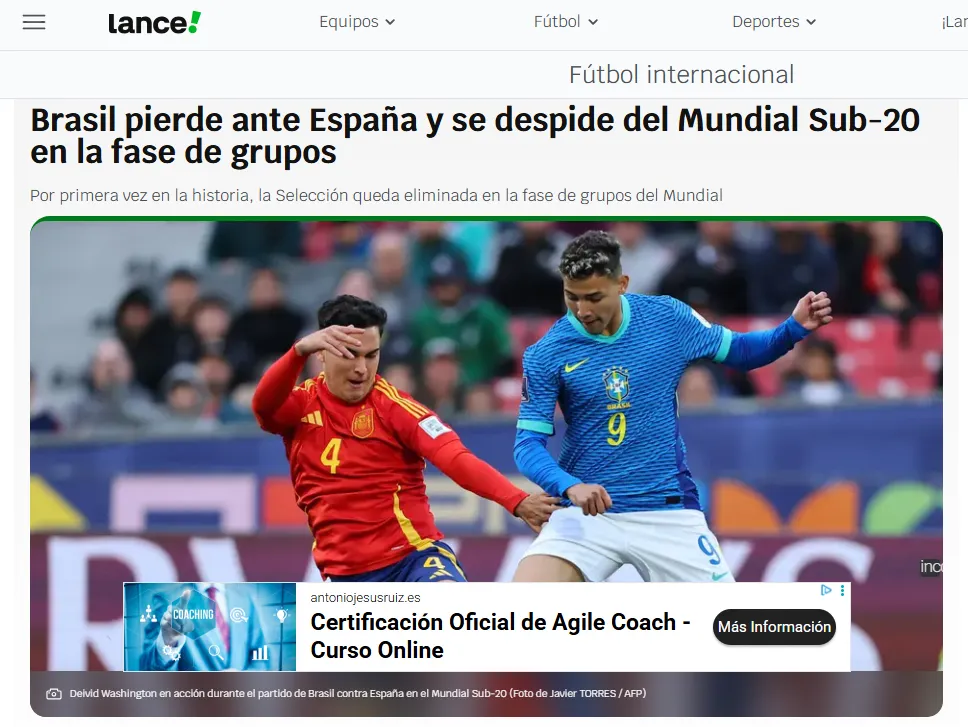This screenshot has width=968, height=727.
Task: Click the article headline about Brasil
Action: [x=475, y=136]
